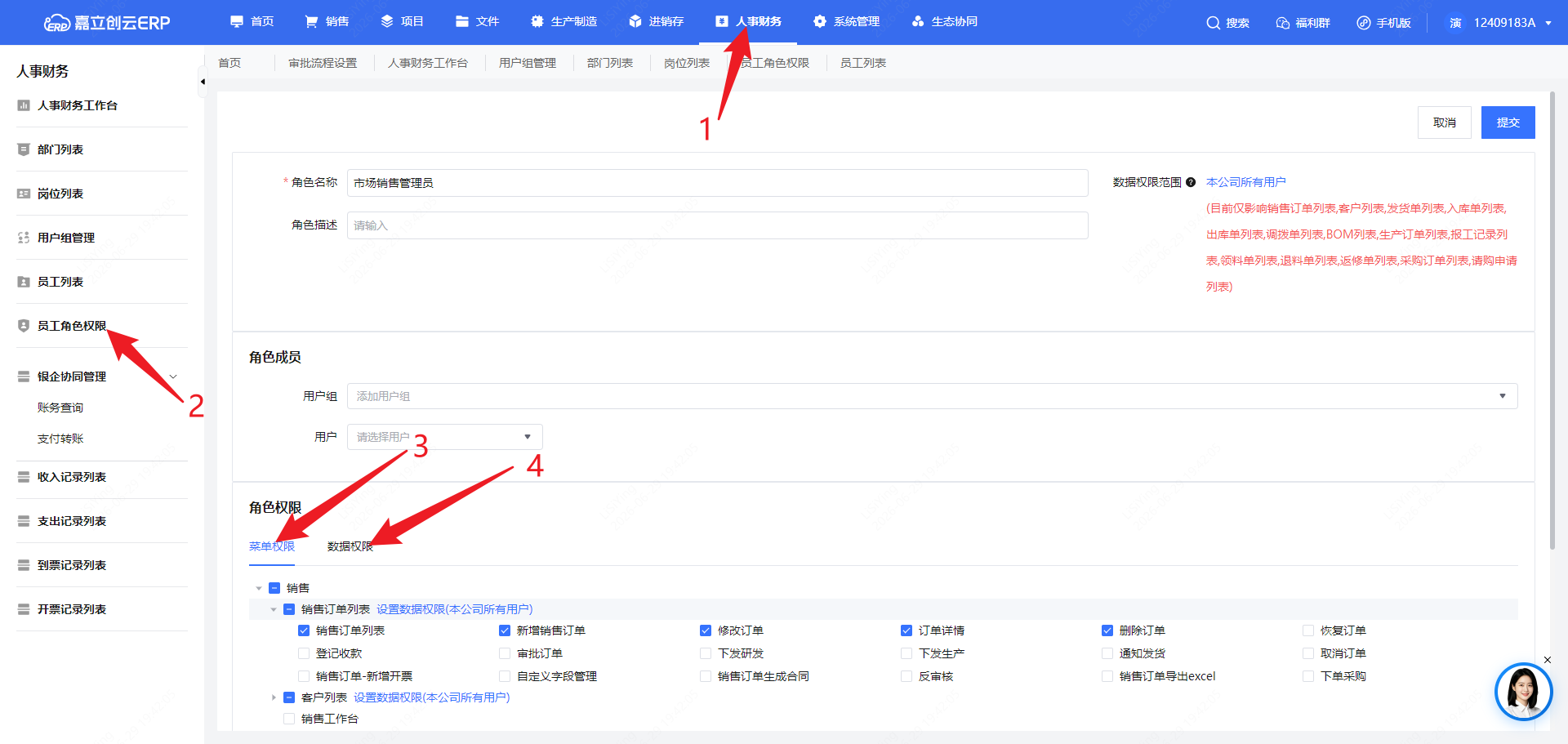The width and height of the screenshot is (1568, 744).
Task: Open the 添加用户组 dropdown
Action: [932, 396]
